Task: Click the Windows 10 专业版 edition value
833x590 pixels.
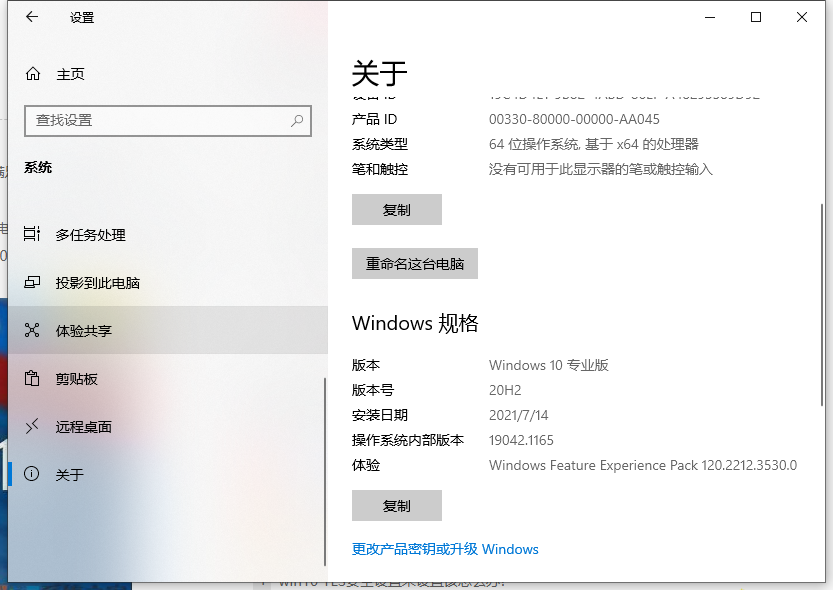Action: coord(549,365)
